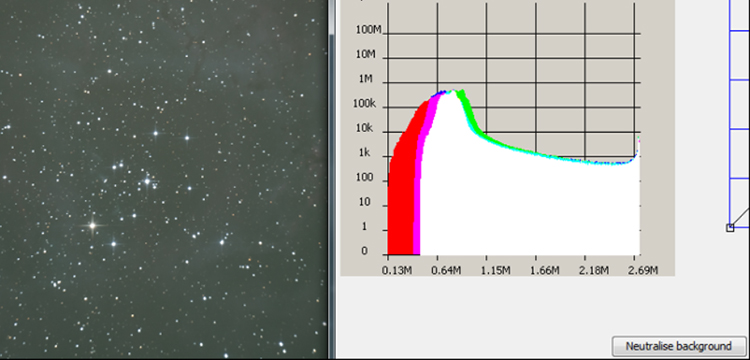
Task: Click the 1.66M label on the histogram axis
Action: tap(545, 271)
